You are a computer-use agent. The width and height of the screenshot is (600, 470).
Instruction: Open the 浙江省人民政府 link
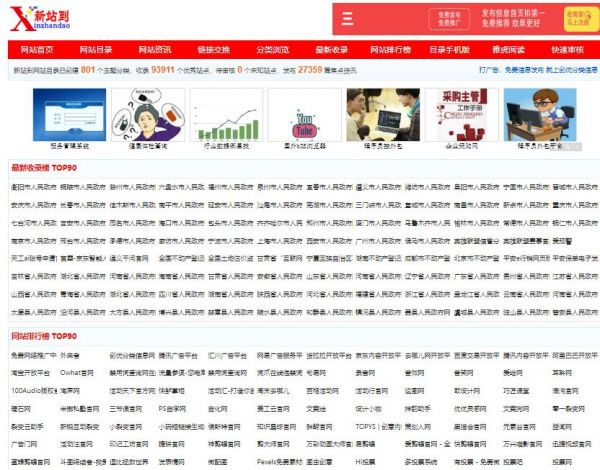tap(427, 294)
